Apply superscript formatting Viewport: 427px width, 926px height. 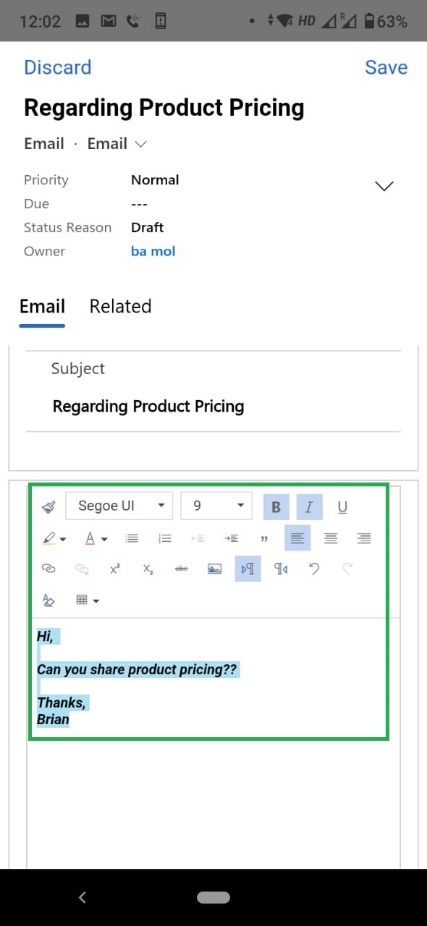click(115, 569)
